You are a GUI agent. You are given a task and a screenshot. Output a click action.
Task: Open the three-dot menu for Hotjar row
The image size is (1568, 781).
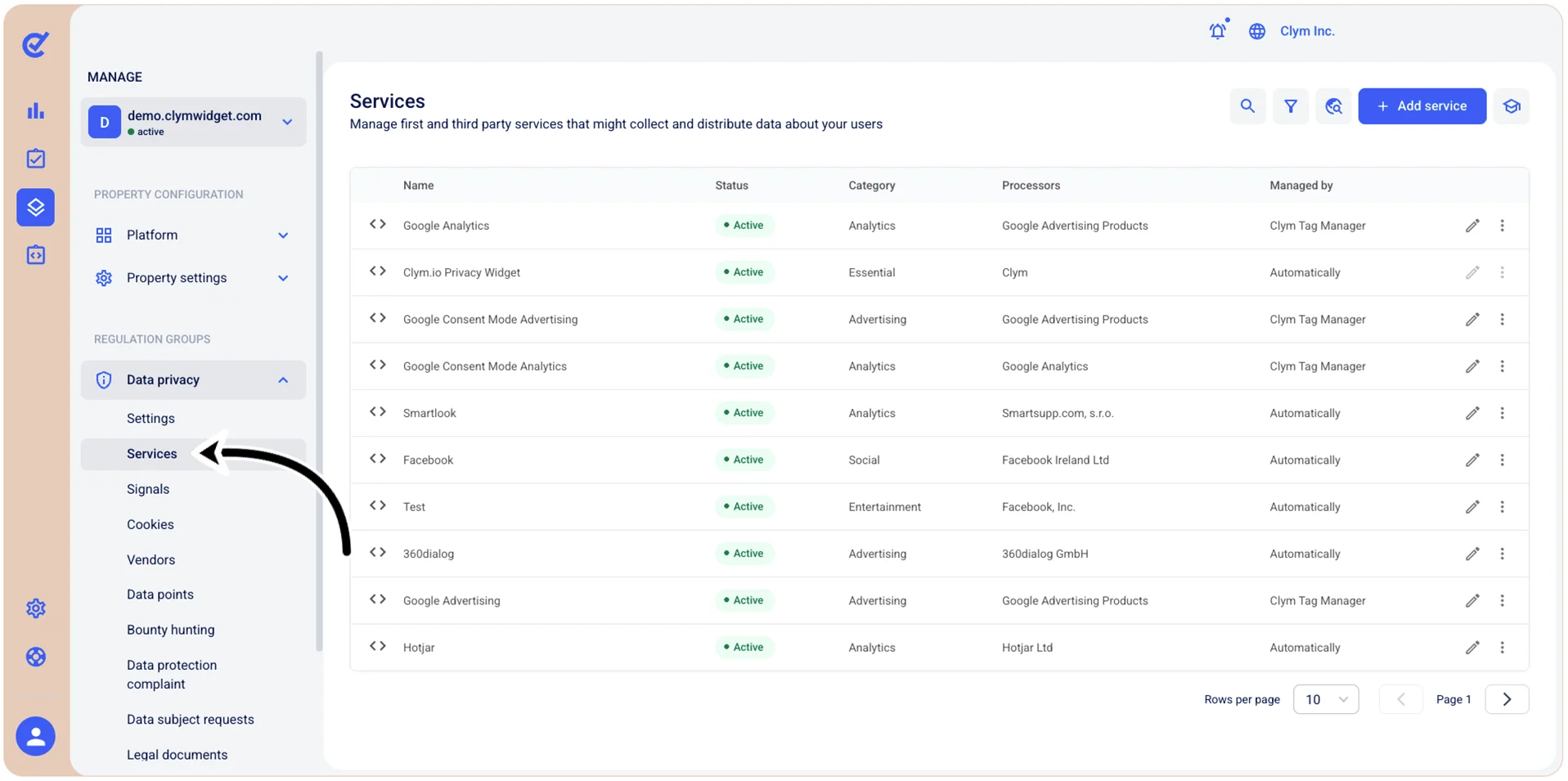click(1502, 647)
